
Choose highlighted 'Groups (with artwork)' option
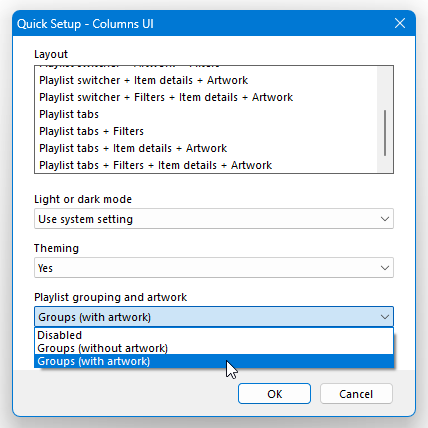click(x=214, y=361)
